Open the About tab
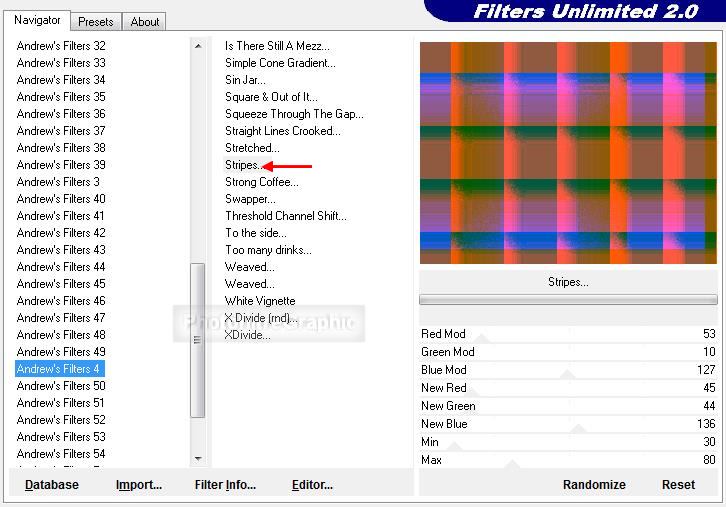 click(145, 21)
